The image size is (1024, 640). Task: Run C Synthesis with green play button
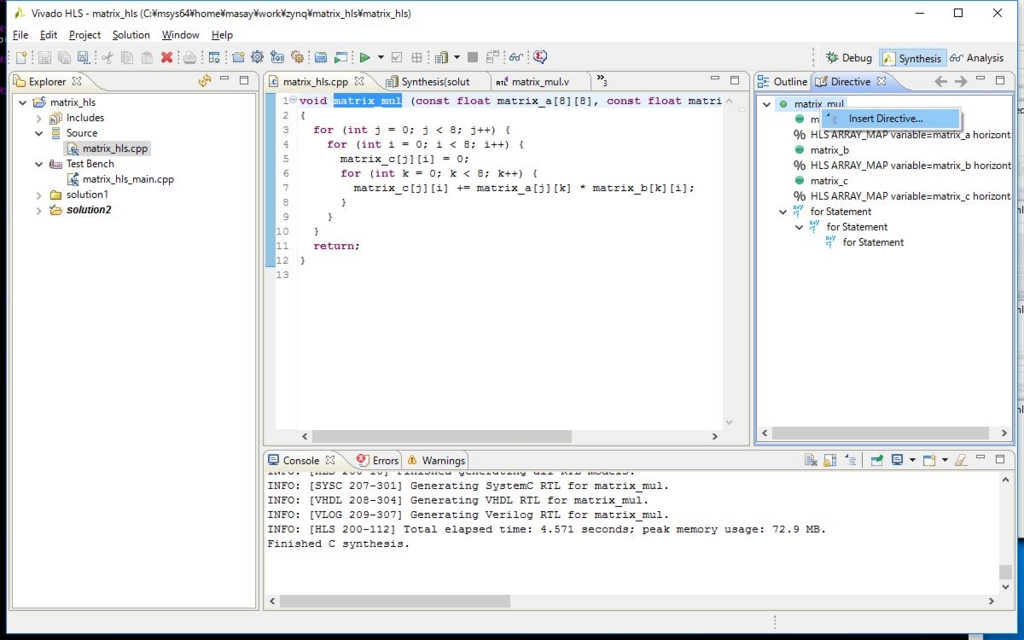click(364, 57)
